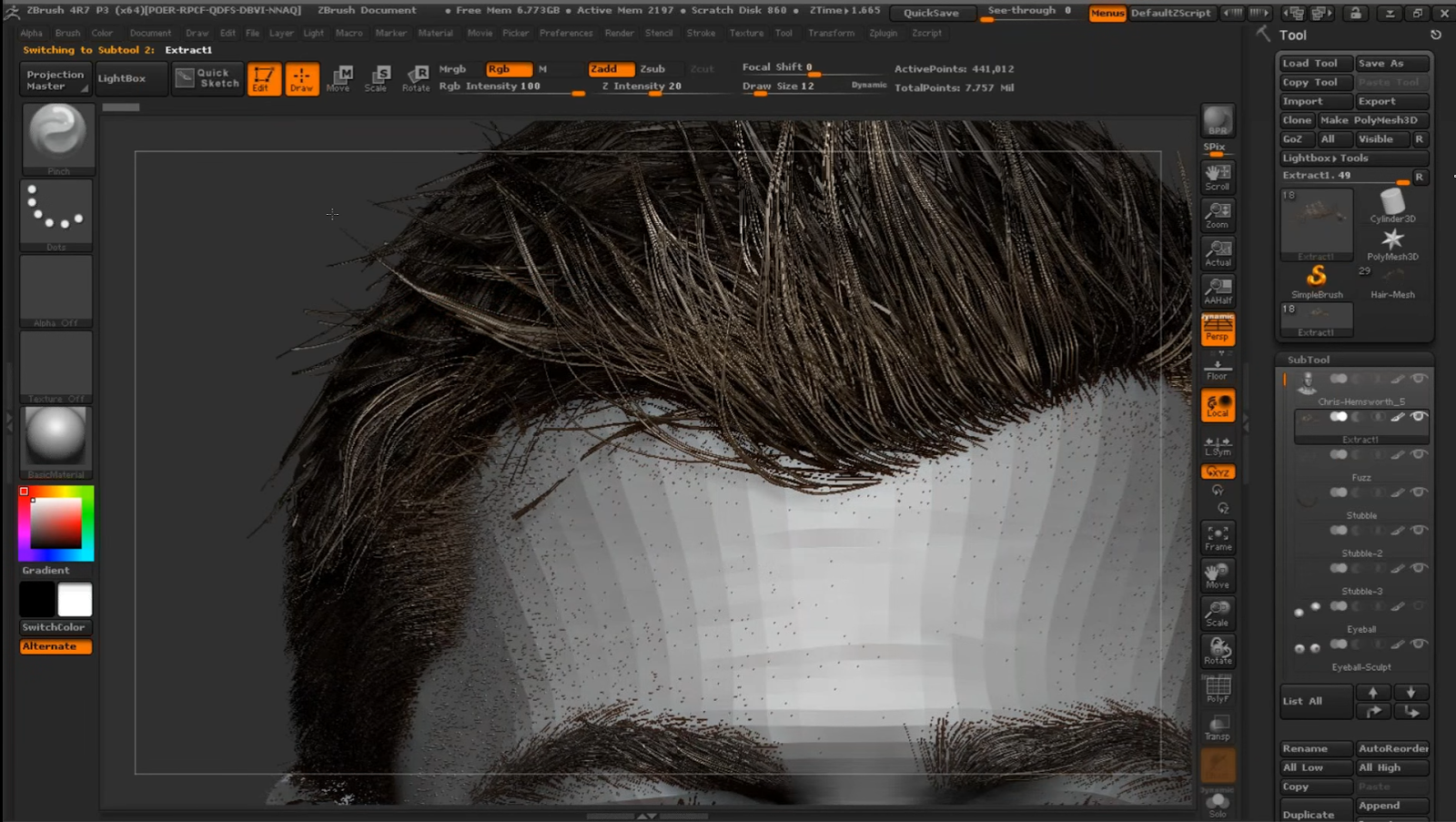
Task: Open the Transform menu
Action: click(x=831, y=33)
